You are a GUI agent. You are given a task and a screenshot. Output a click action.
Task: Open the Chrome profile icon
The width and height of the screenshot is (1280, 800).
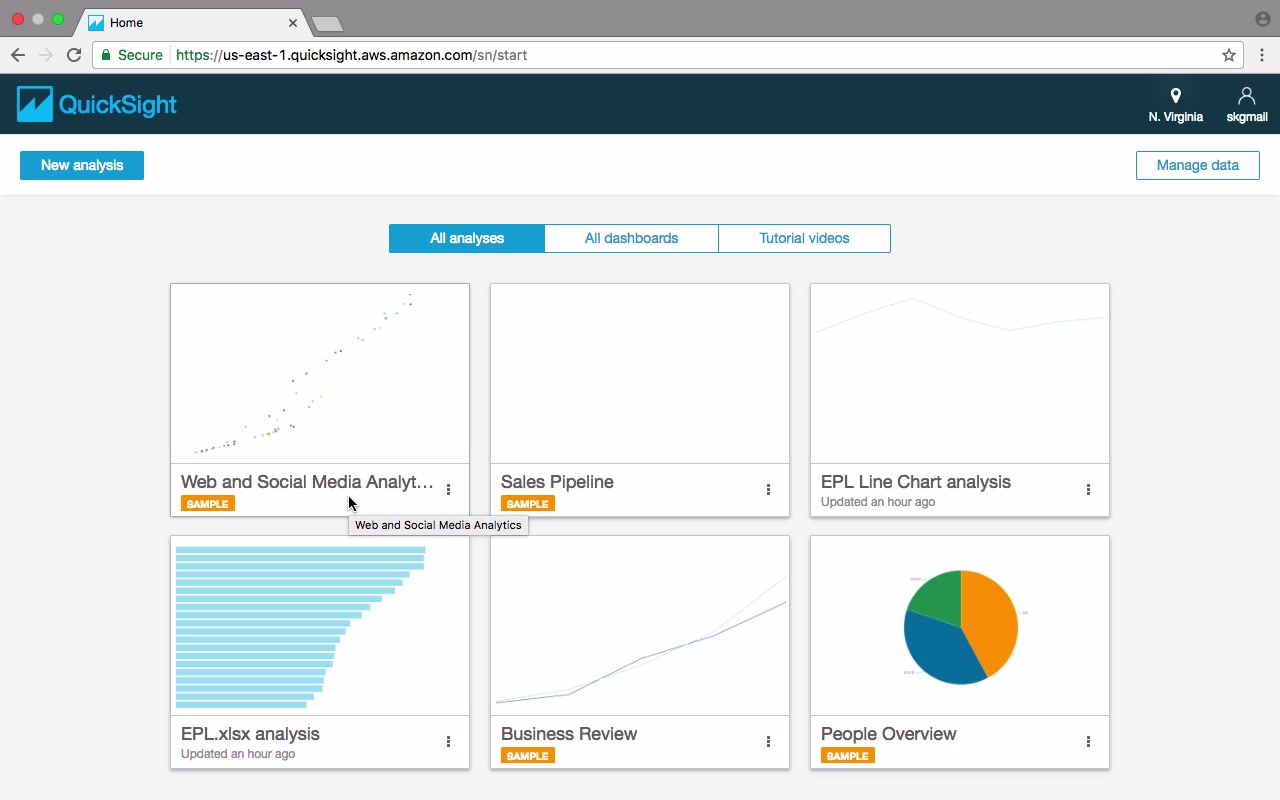[1262, 19]
